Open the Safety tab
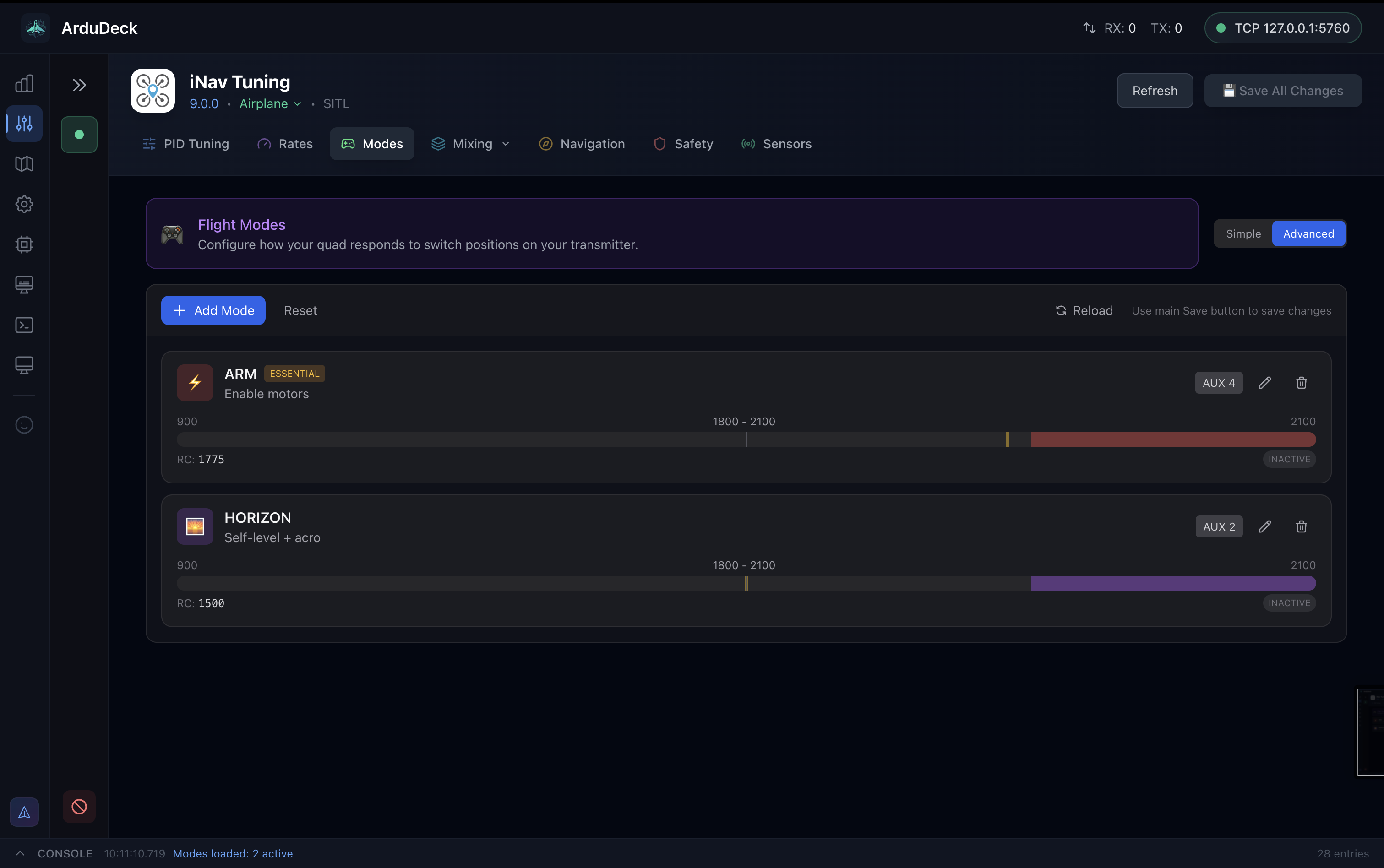Viewport: 1384px width, 868px height. click(683, 143)
